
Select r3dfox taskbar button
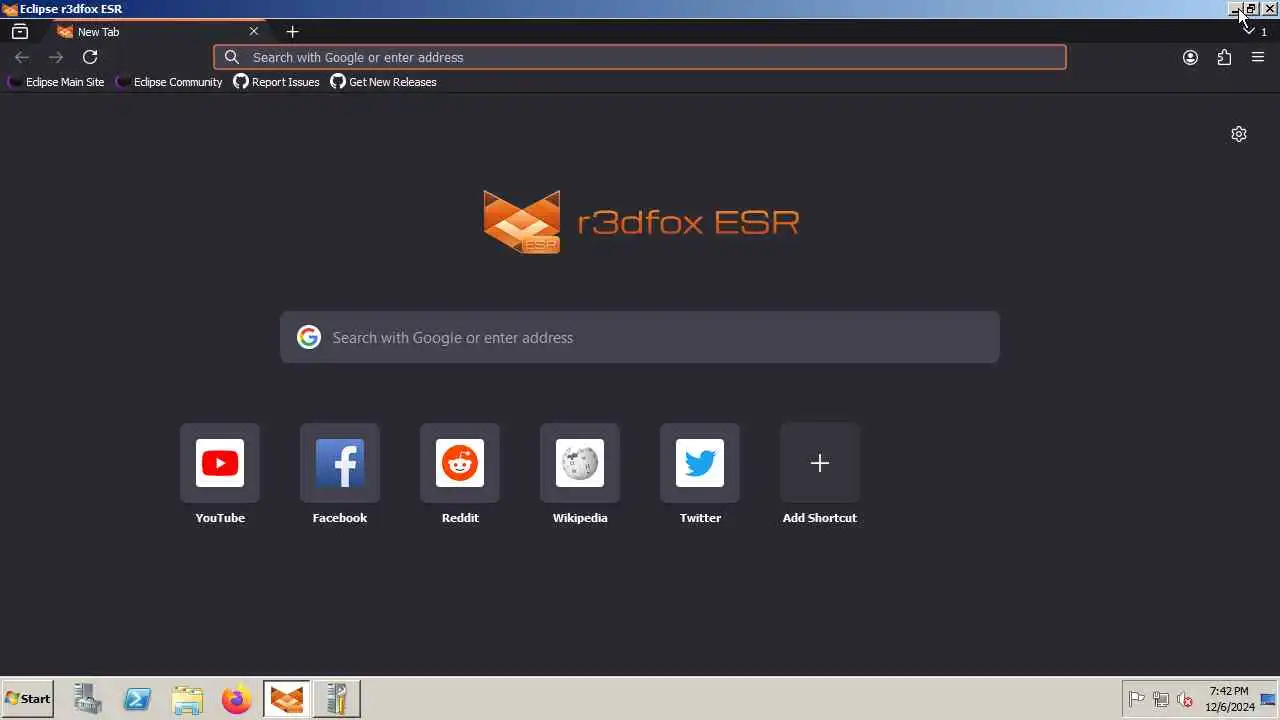tap(287, 699)
